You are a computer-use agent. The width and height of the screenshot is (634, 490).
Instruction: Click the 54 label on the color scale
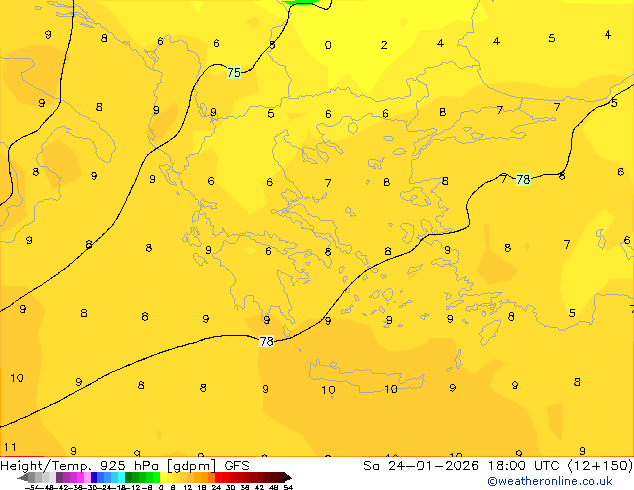tap(288, 487)
